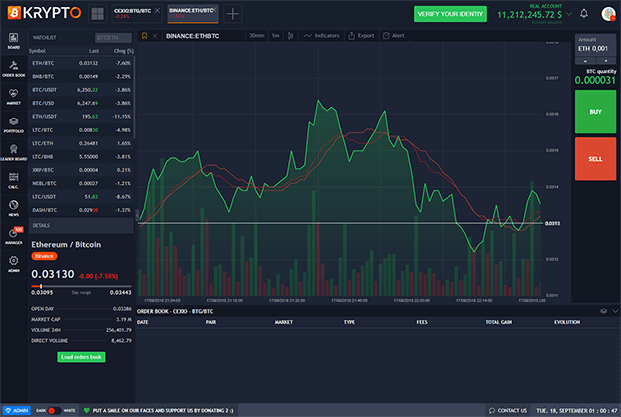Screen dimensions: 621x417
Task: Select XRP/BTC row in watchlist
Action: 81,170
